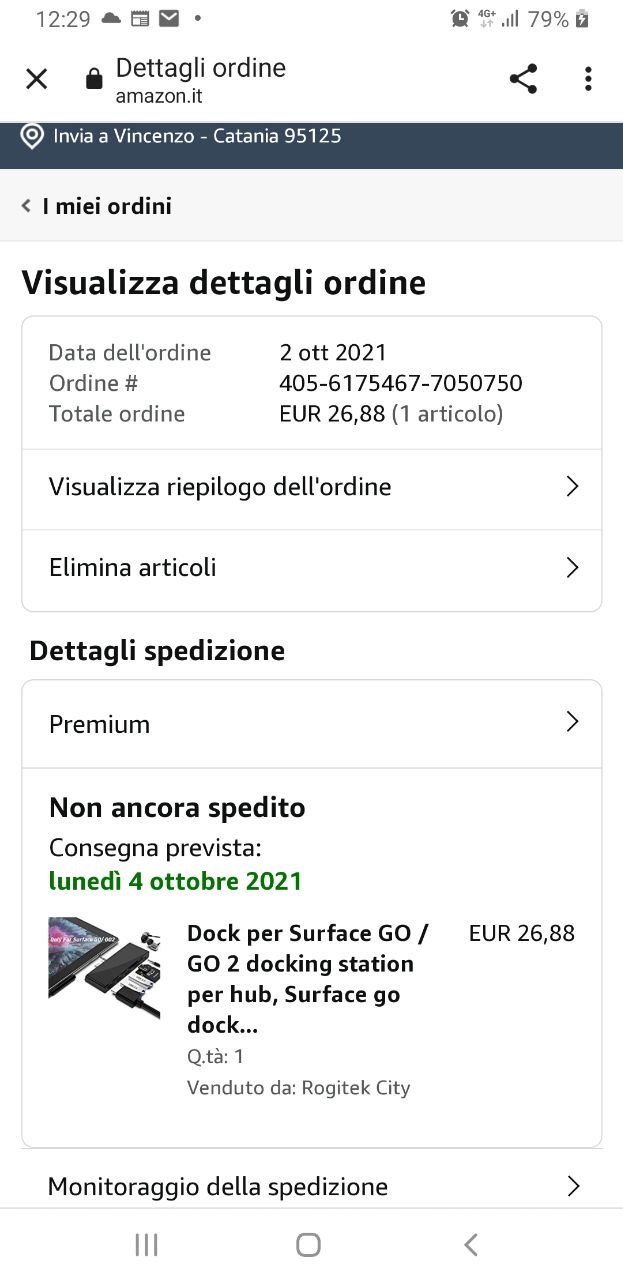Tap Invia a Vincenzo delivery address
The height and width of the screenshot is (1280, 623).
pos(197,136)
